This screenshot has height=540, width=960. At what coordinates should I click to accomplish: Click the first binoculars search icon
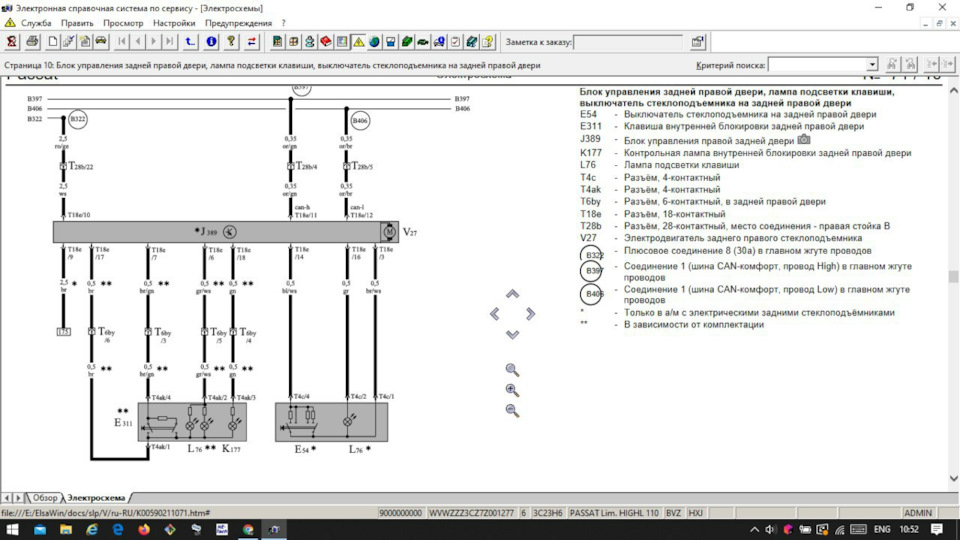tap(891, 64)
